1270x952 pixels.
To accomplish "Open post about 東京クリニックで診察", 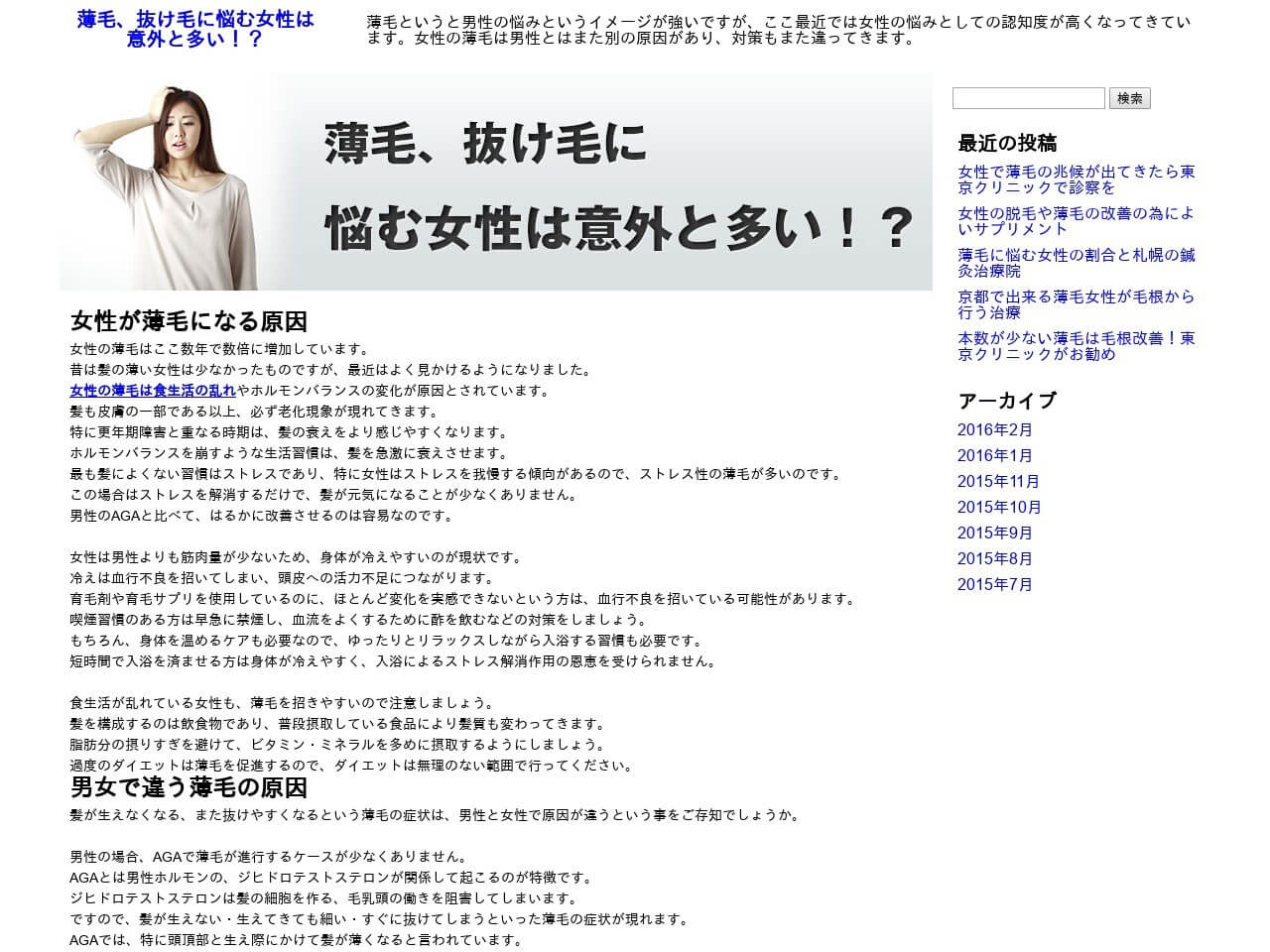I will tap(1076, 179).
